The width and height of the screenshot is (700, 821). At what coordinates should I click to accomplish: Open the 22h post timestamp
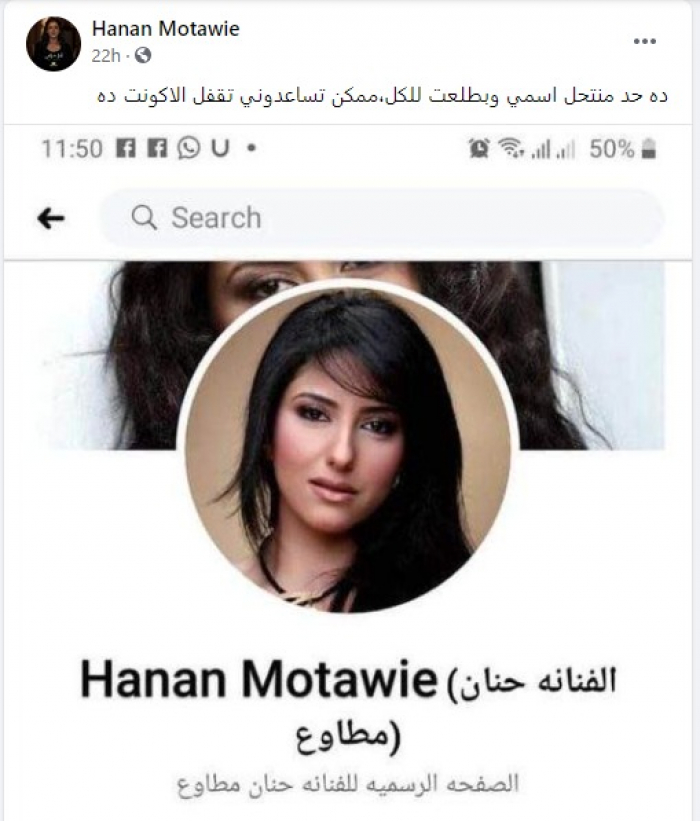[106, 56]
